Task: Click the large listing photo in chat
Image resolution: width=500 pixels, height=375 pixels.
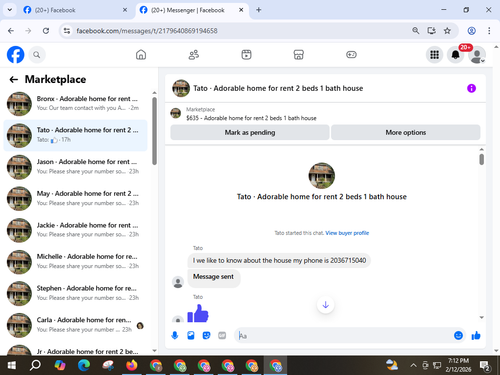Action: click(x=322, y=176)
